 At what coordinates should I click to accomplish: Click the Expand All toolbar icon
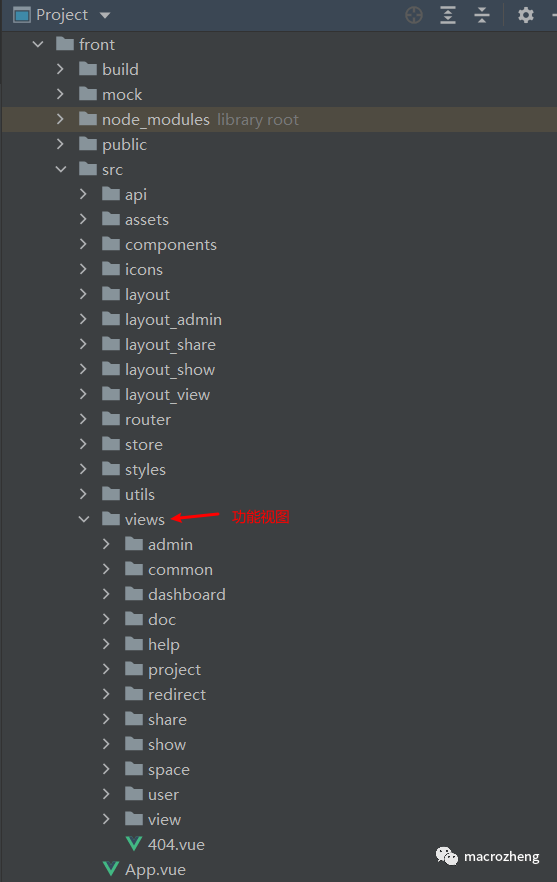(x=448, y=15)
